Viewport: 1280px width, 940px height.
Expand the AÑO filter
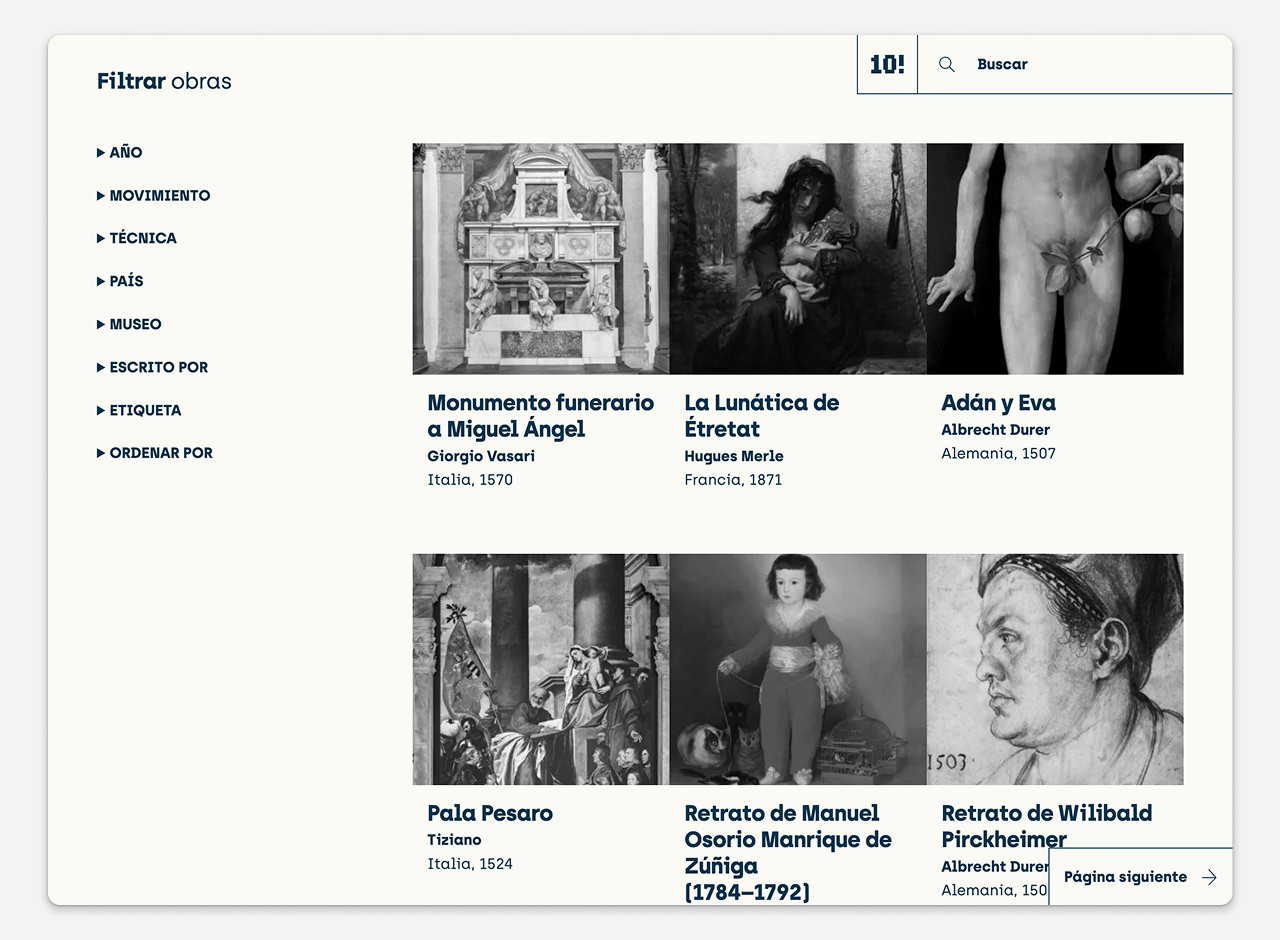click(120, 153)
